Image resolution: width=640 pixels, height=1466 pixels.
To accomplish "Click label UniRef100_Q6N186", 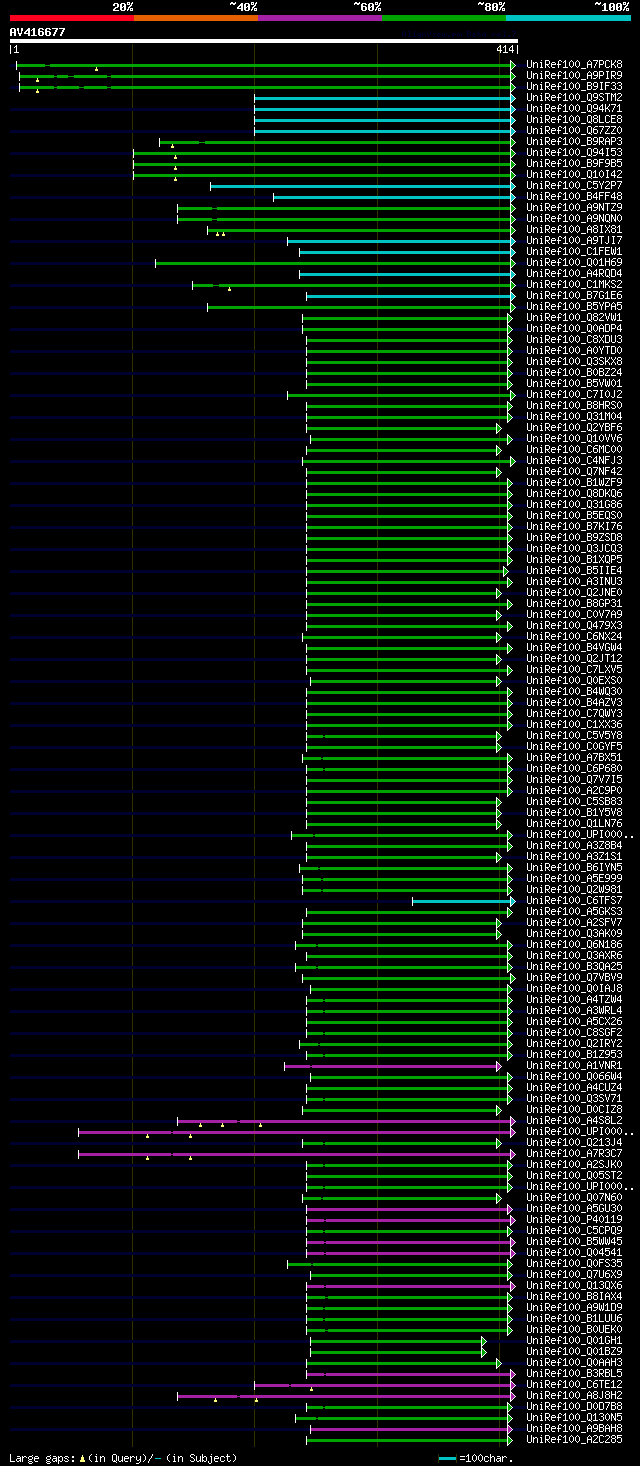I will pyautogui.click(x=574, y=944).
